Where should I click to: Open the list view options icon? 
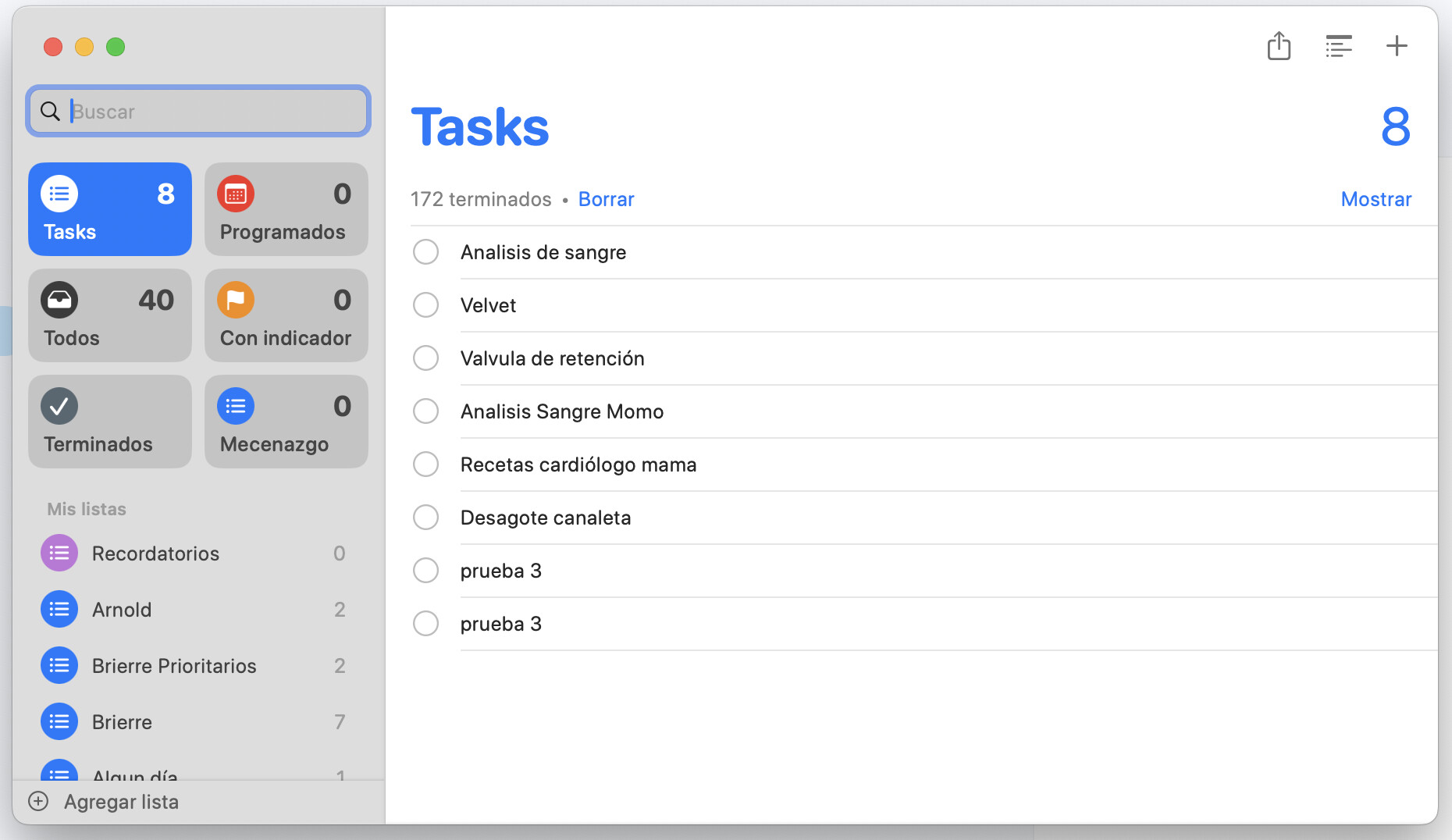[1338, 46]
